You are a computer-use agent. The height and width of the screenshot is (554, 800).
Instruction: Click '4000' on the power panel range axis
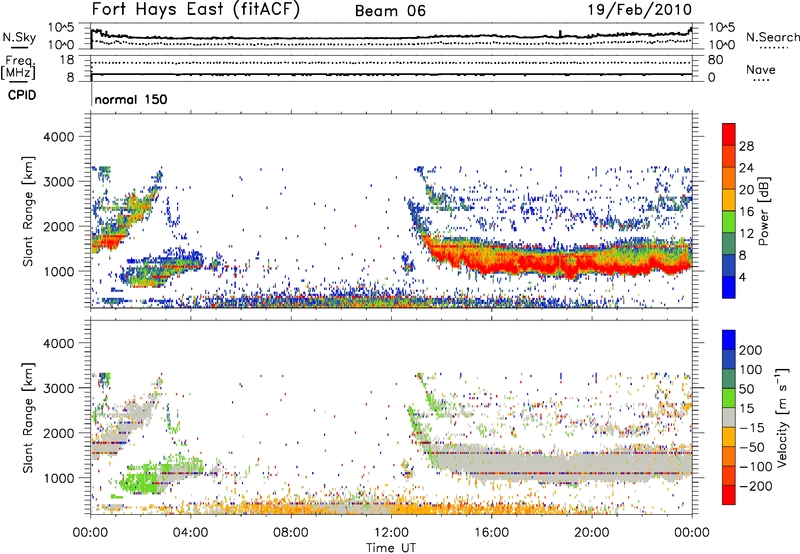click(58, 137)
